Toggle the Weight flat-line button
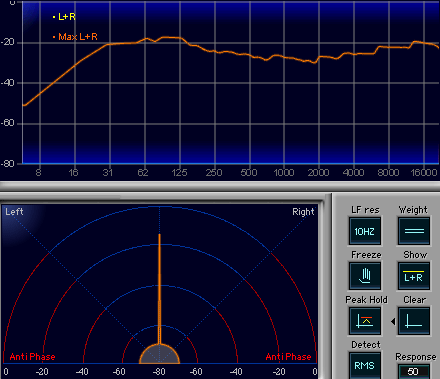Viewport: 440px width, 379px height. (414, 231)
